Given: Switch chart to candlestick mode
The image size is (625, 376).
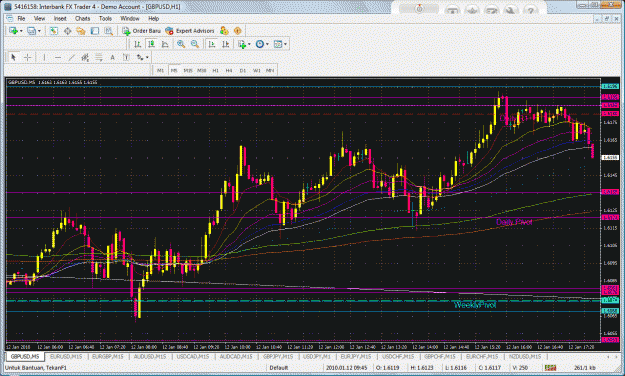Looking at the screenshot, I should coord(151,44).
